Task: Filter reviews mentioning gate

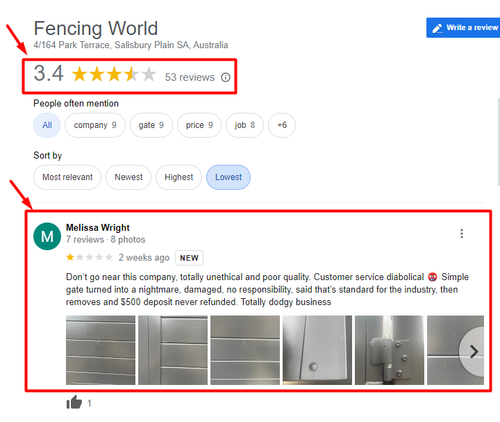Action: (151, 125)
